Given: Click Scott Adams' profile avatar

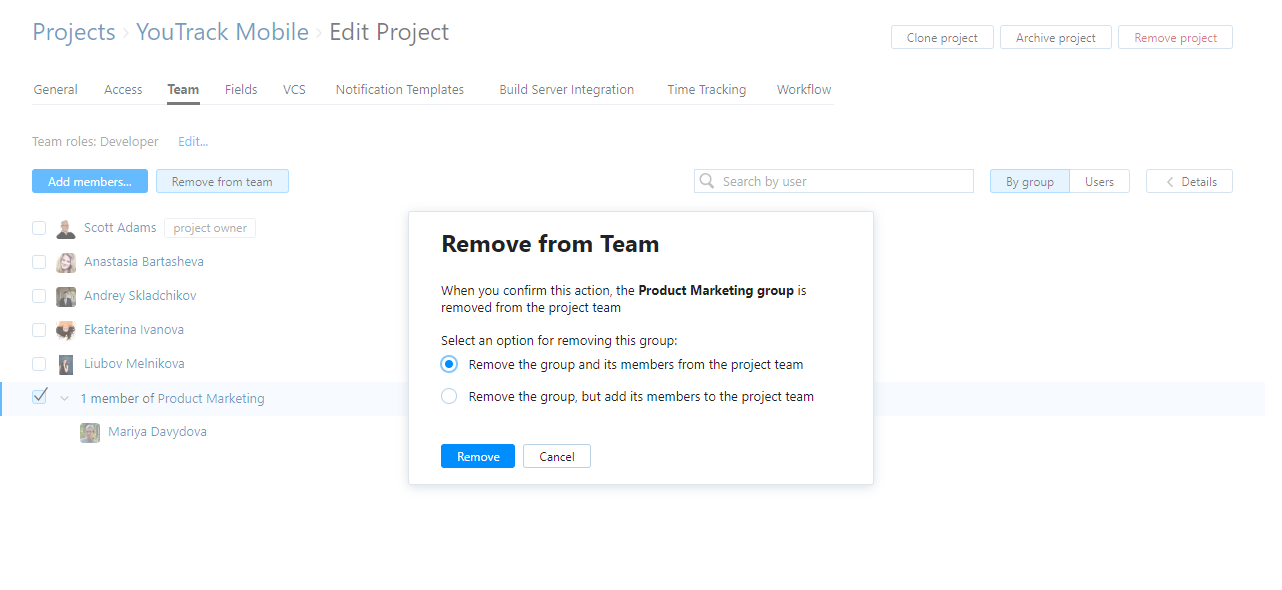Looking at the screenshot, I should (65, 227).
